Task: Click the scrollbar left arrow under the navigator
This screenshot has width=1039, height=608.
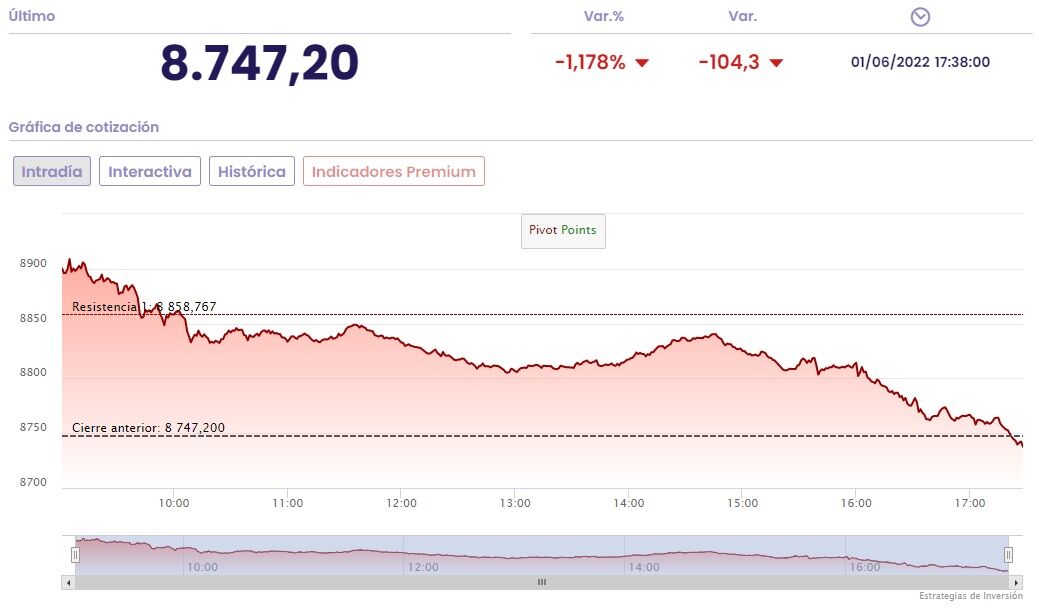Action: click(68, 582)
